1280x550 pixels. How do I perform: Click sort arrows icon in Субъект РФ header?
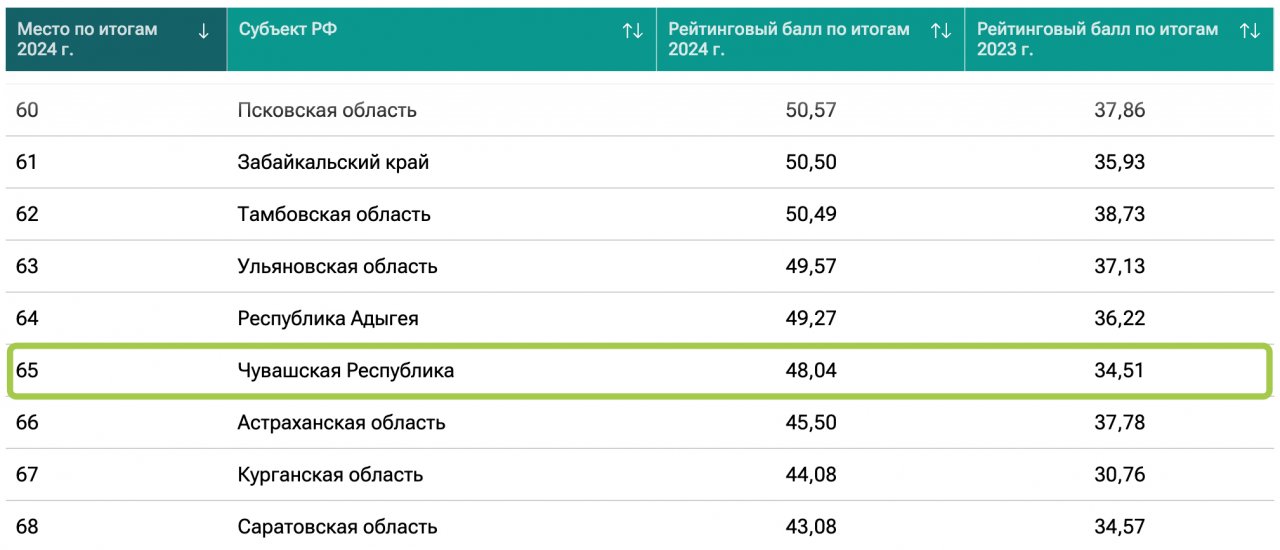coord(632,31)
